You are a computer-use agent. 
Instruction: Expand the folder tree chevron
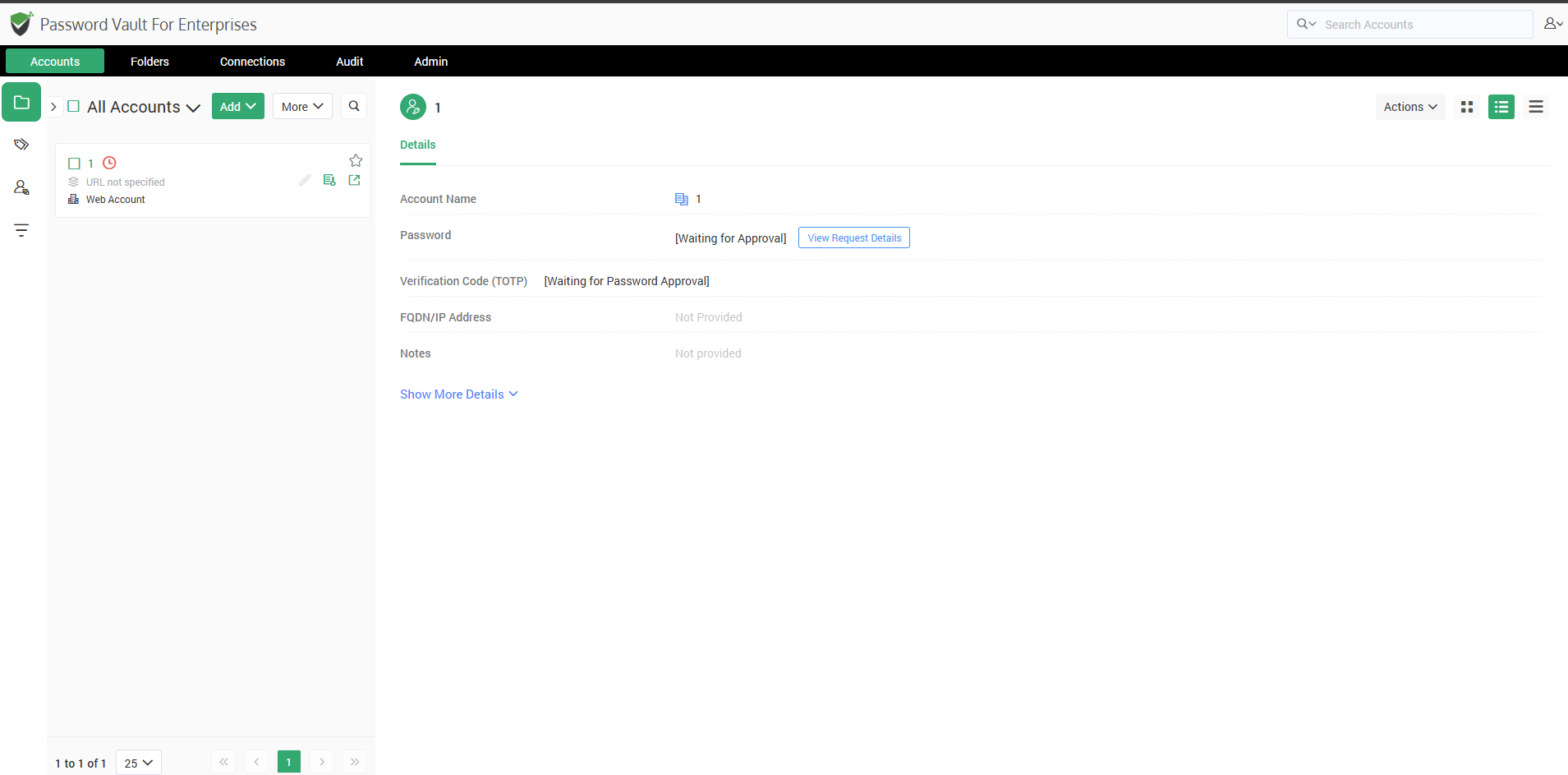click(x=53, y=107)
